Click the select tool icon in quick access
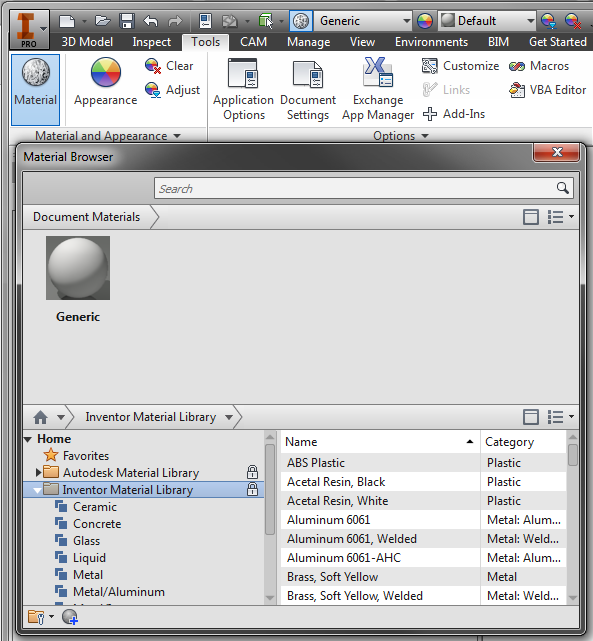 coord(266,21)
